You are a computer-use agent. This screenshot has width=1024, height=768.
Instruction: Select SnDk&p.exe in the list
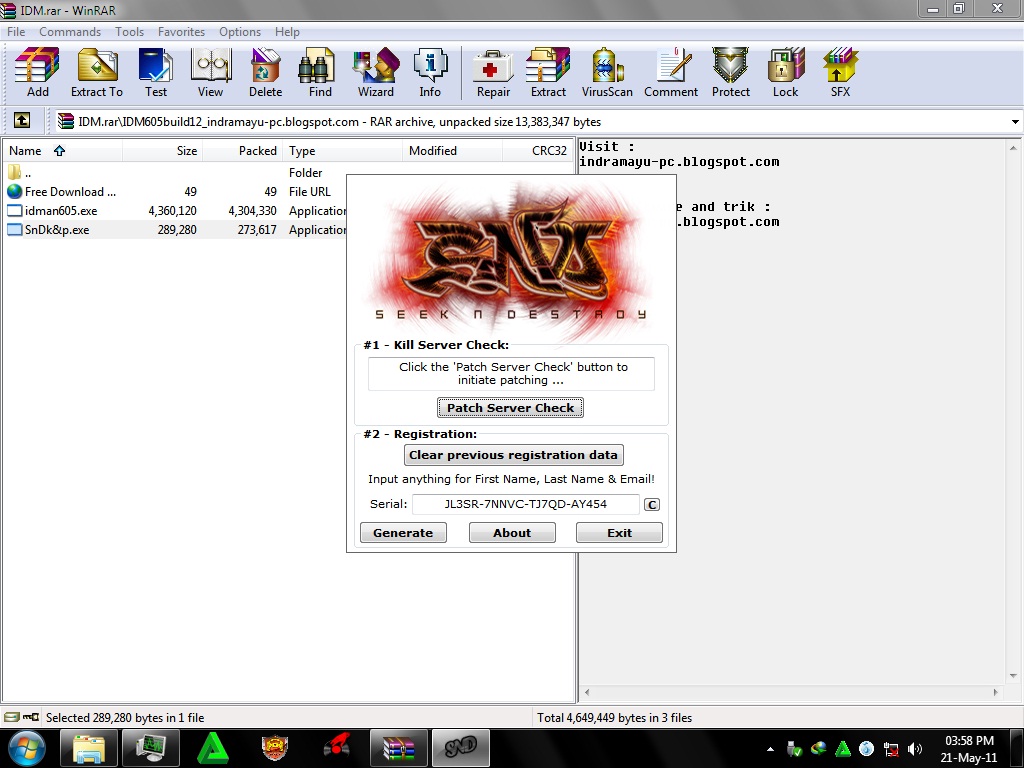[176, 229]
